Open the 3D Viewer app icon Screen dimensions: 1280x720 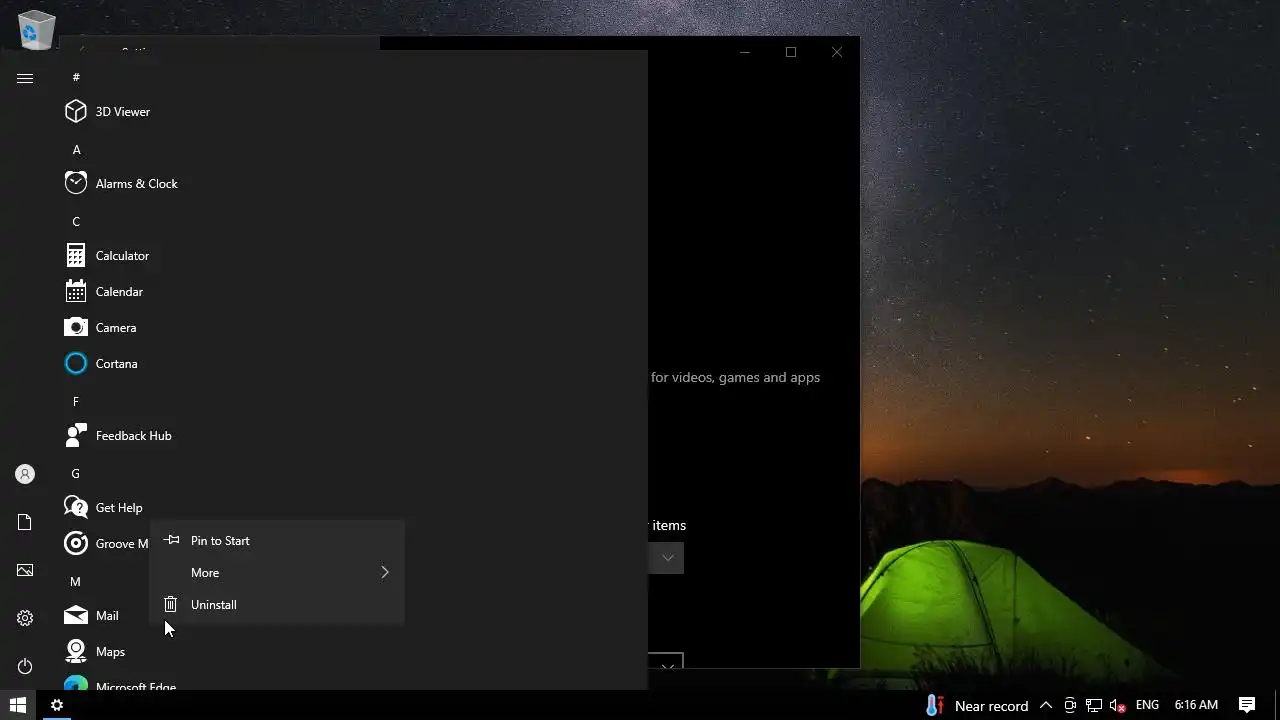pyautogui.click(x=76, y=112)
